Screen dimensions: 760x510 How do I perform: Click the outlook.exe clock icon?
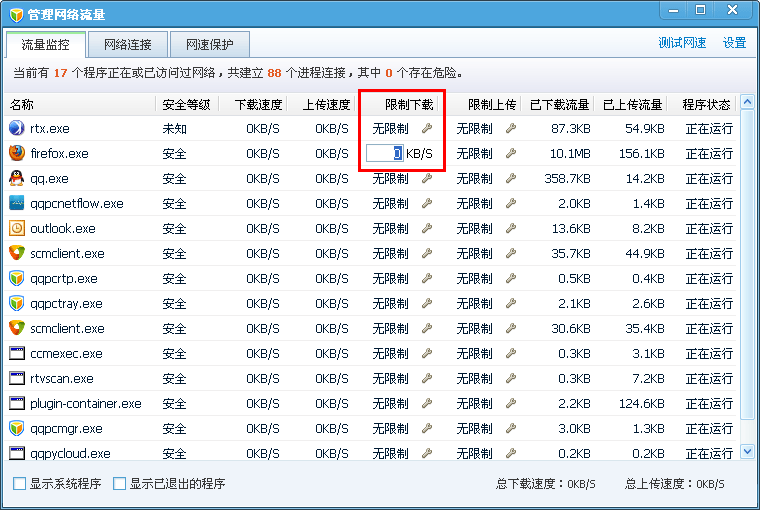[16, 228]
